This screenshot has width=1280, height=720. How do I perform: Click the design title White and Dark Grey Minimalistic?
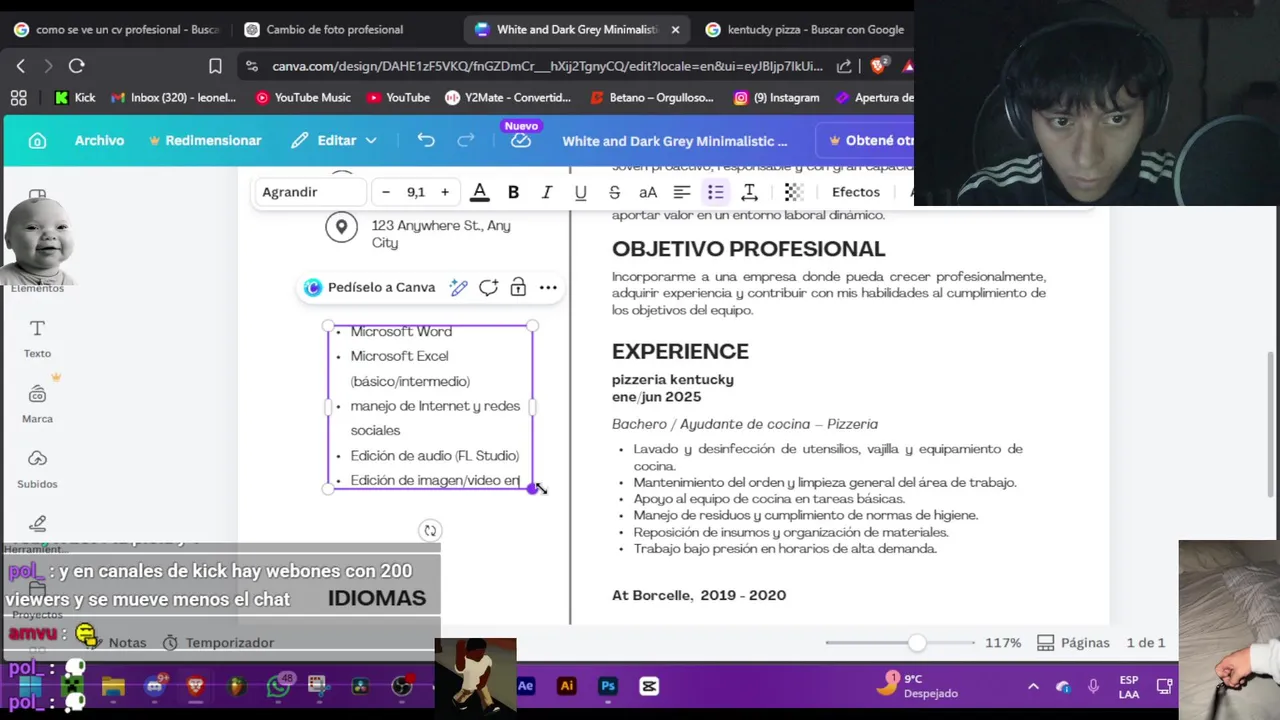(675, 141)
